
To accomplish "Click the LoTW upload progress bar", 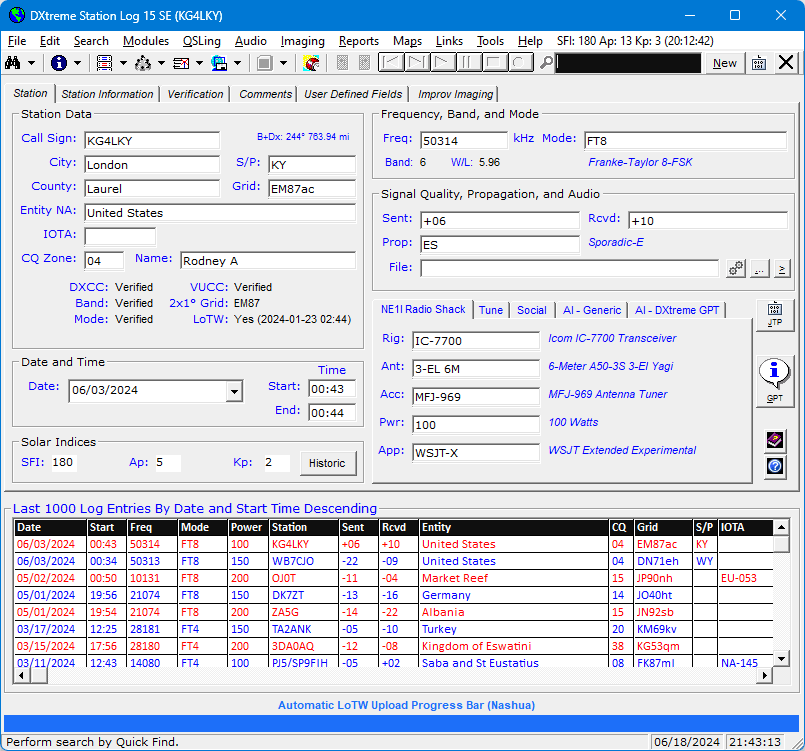I will coord(402,723).
